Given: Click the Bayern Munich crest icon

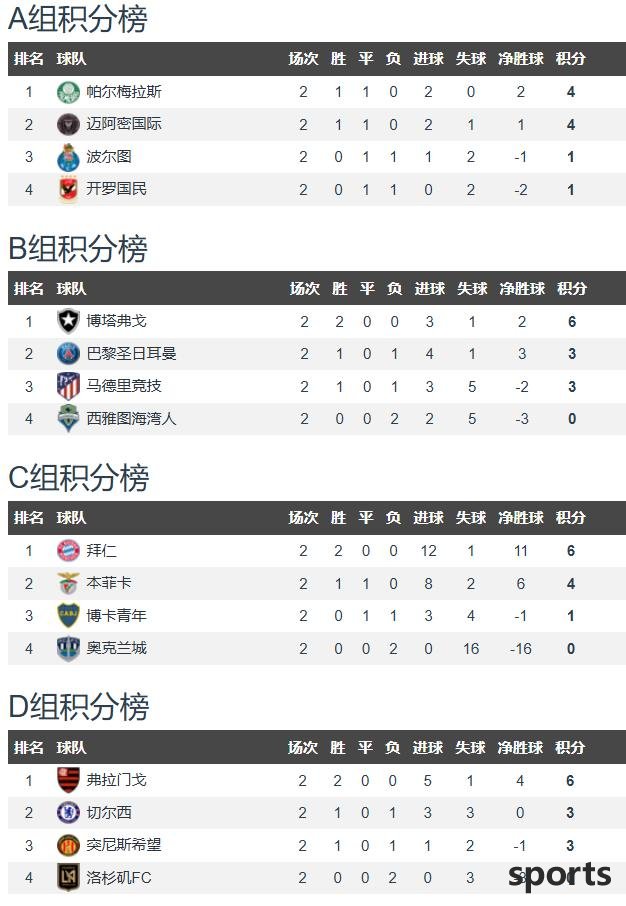Looking at the screenshot, I should coord(68,551).
